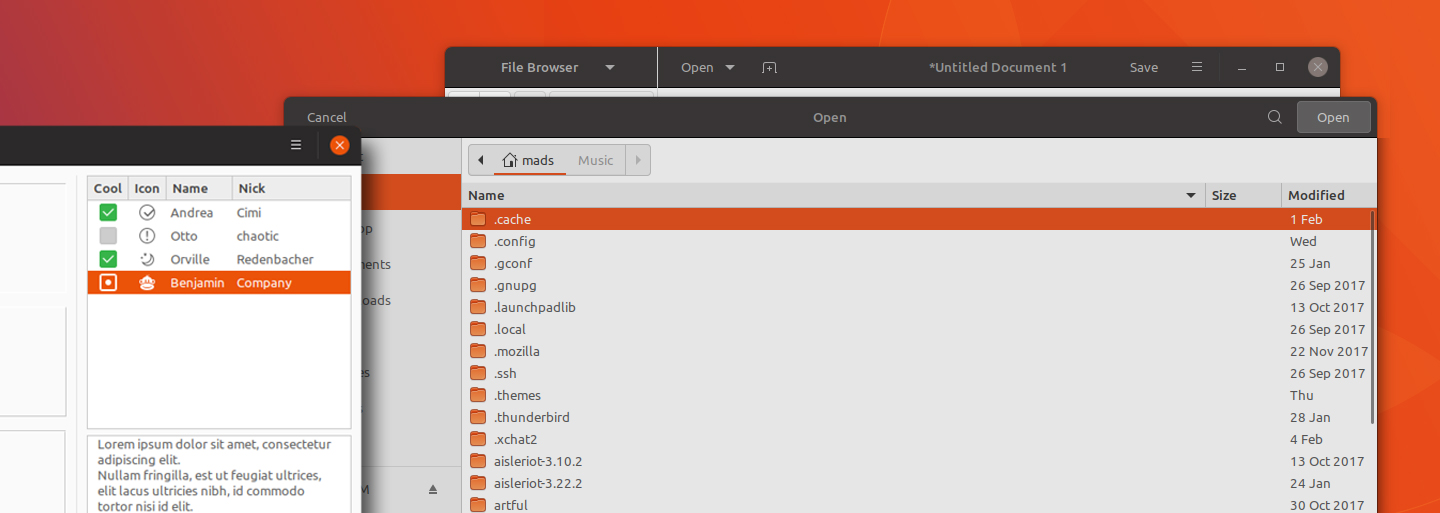This screenshot has width=1440, height=513.
Task: Open the hamburger menu in gedit window
Action: tap(1197, 67)
